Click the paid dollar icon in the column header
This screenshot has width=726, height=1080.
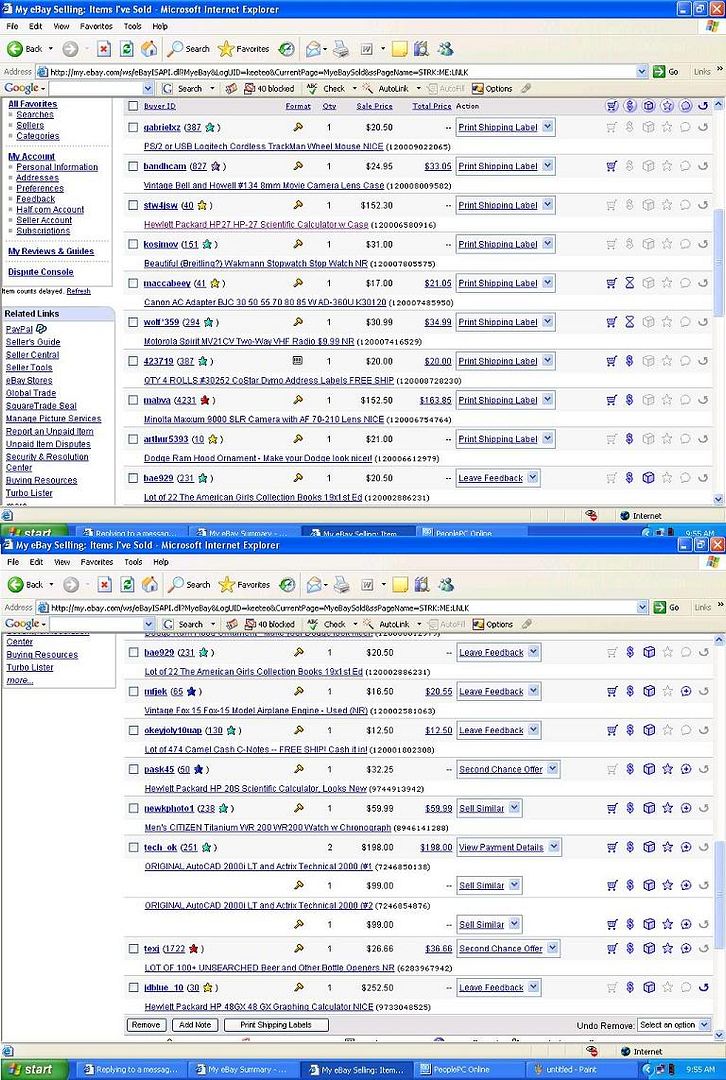click(630, 106)
